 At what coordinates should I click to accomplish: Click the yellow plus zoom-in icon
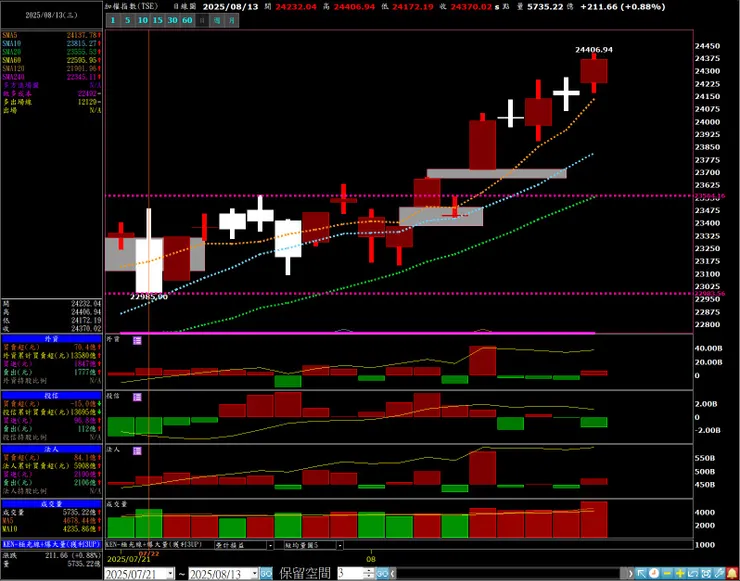(680, 573)
